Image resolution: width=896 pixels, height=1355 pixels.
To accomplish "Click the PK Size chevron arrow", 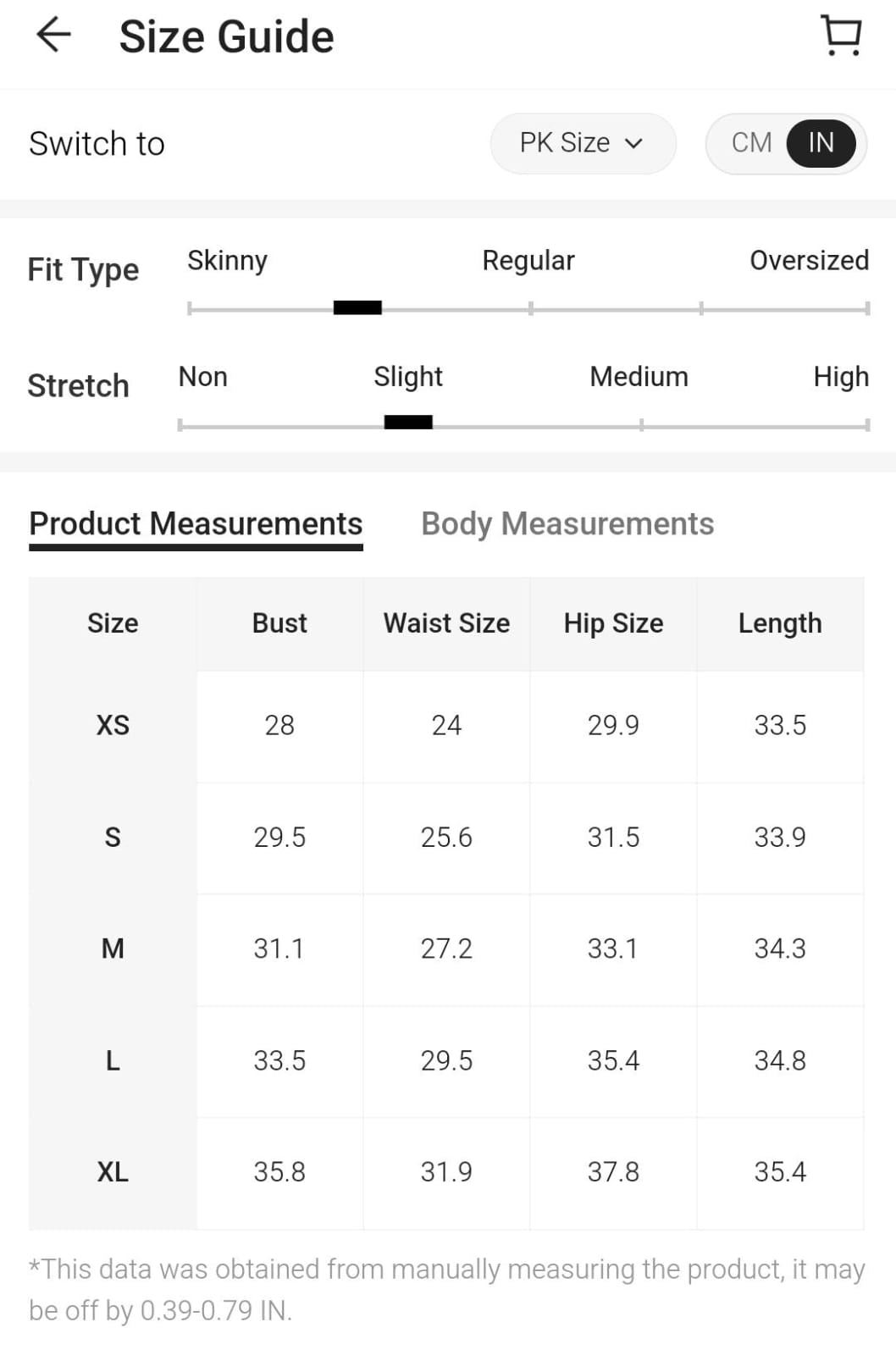I will pyautogui.click(x=633, y=144).
